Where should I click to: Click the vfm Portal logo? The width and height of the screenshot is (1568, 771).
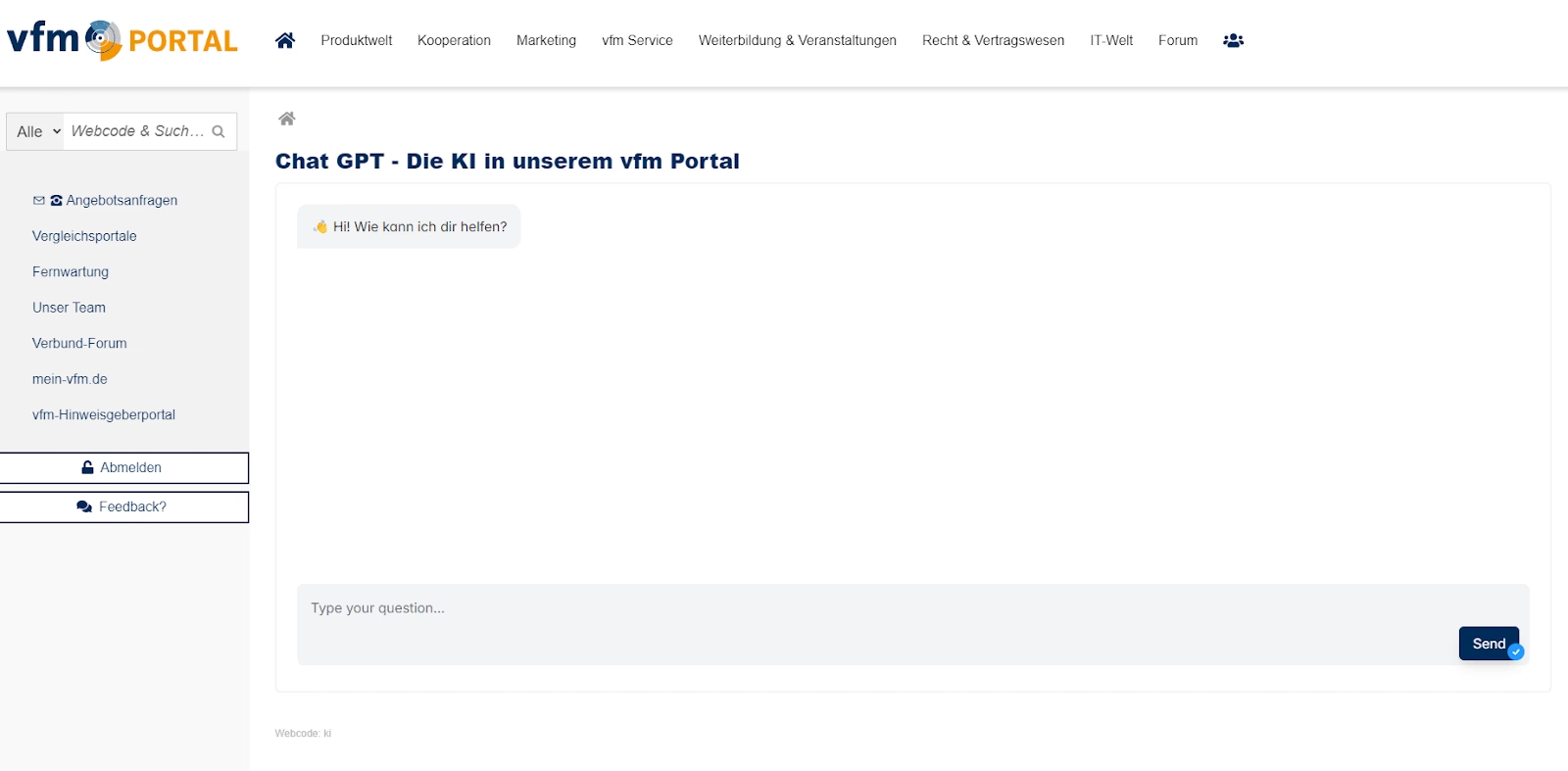click(x=122, y=40)
